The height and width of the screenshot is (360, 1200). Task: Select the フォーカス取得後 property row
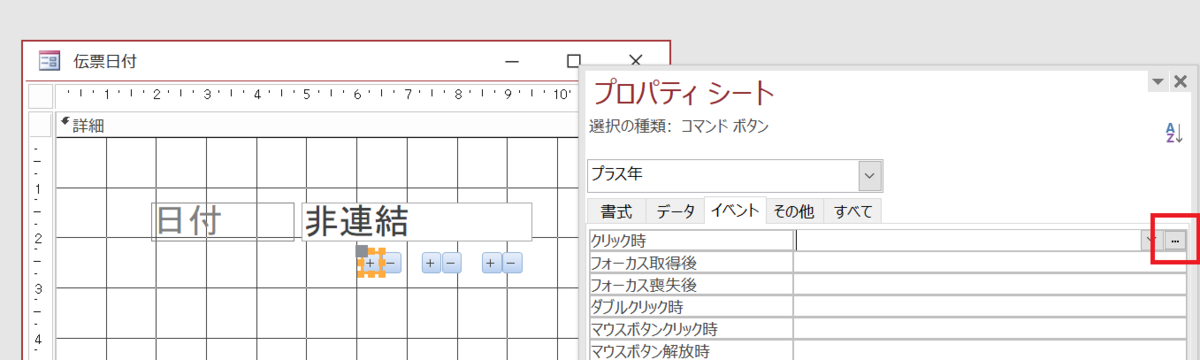(x=887, y=263)
